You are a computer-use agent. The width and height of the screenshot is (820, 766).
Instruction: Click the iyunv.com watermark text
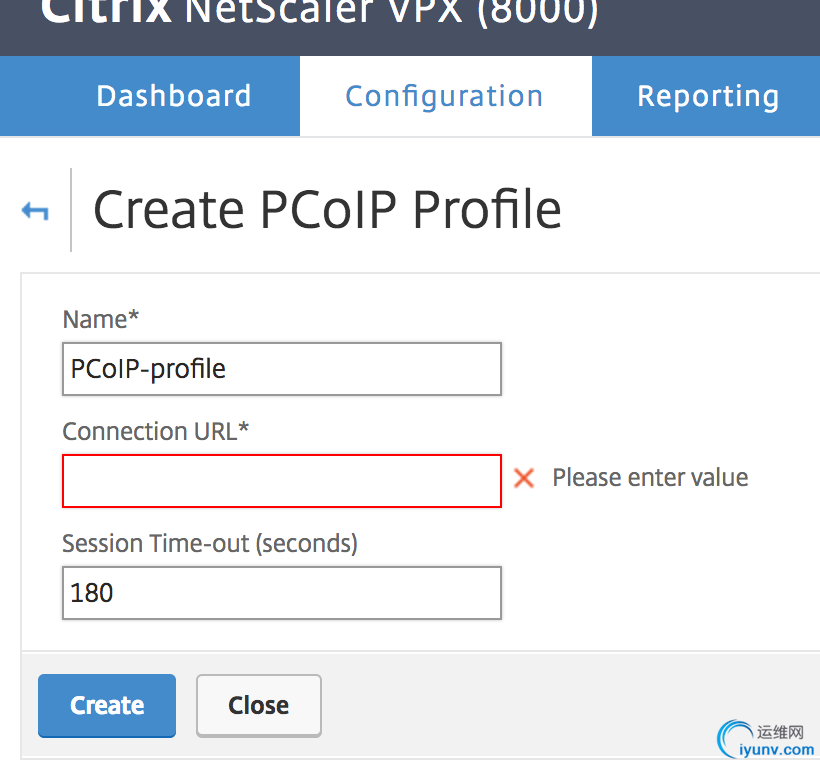click(x=779, y=750)
